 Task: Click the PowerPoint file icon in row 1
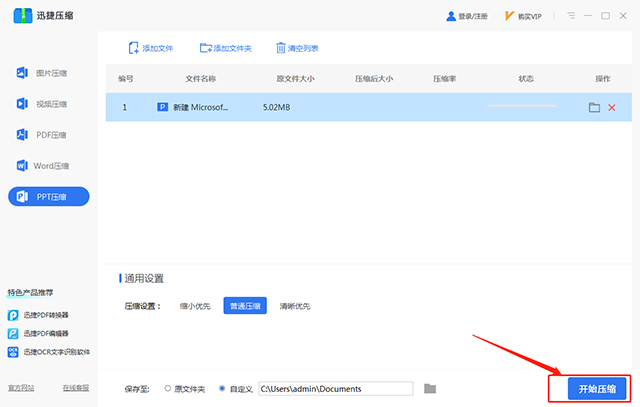click(162, 107)
